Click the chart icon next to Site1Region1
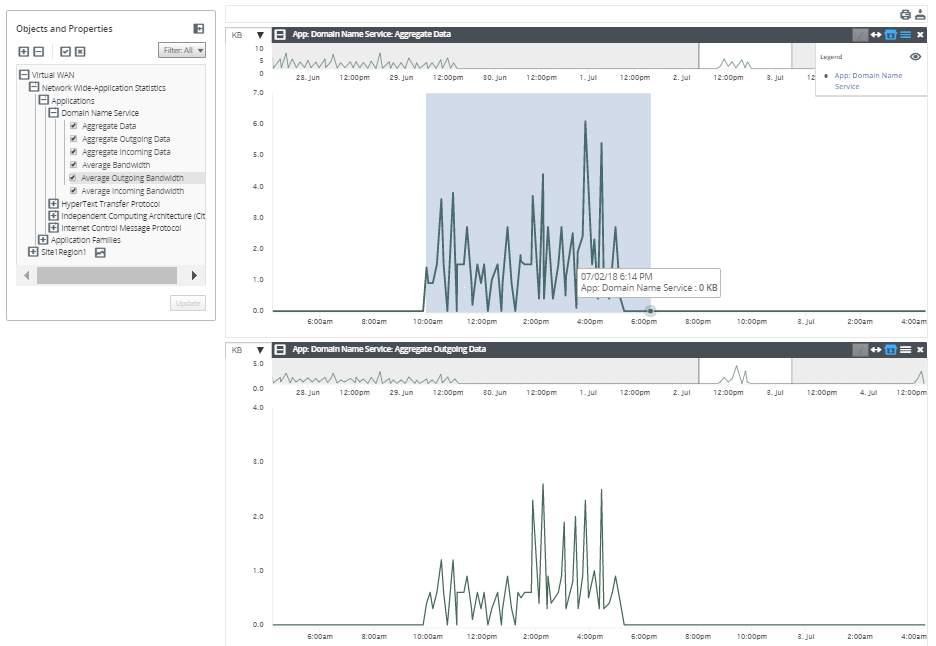 click(x=100, y=253)
